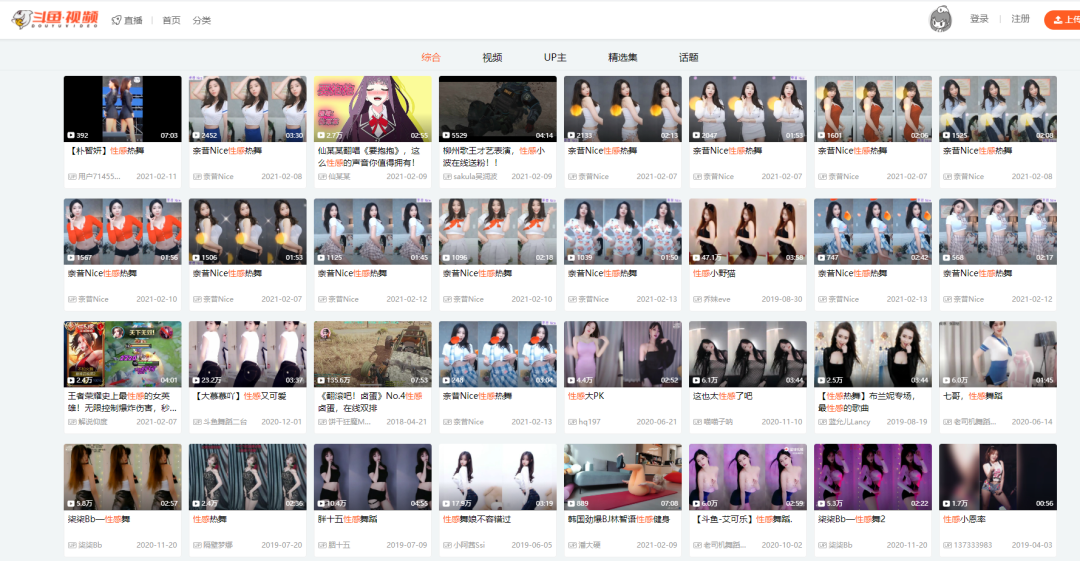Click the user avatar icon
The height and width of the screenshot is (561, 1080).
click(940, 19)
